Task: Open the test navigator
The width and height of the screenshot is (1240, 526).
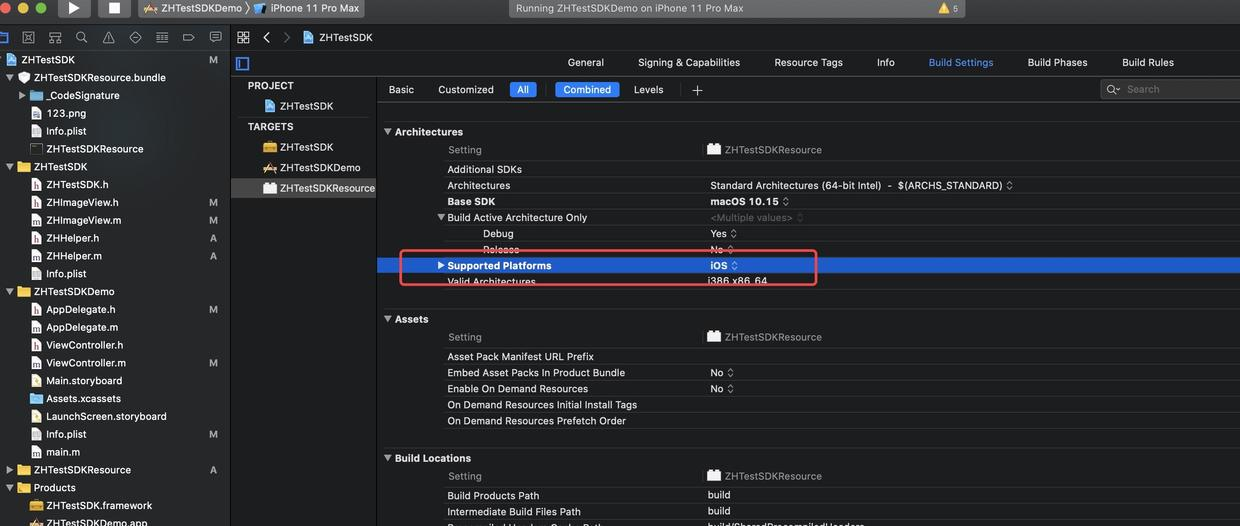Action: tap(135, 37)
